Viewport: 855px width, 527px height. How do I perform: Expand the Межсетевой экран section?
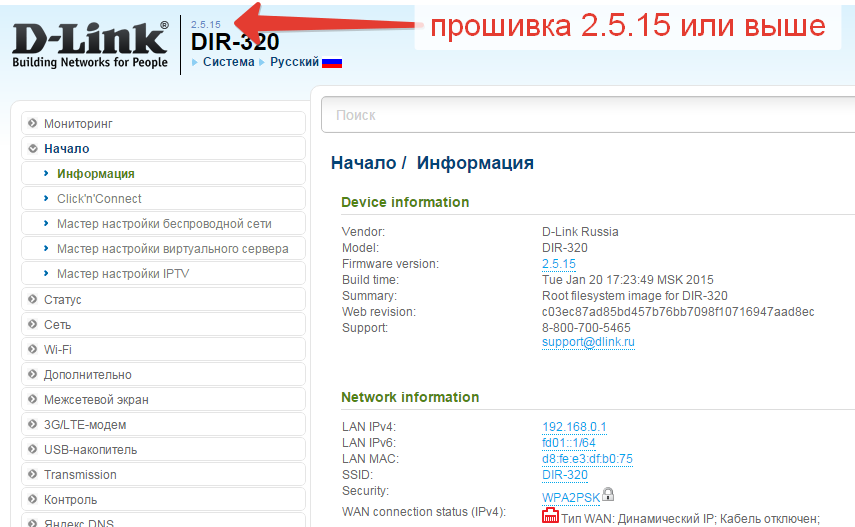(x=163, y=399)
